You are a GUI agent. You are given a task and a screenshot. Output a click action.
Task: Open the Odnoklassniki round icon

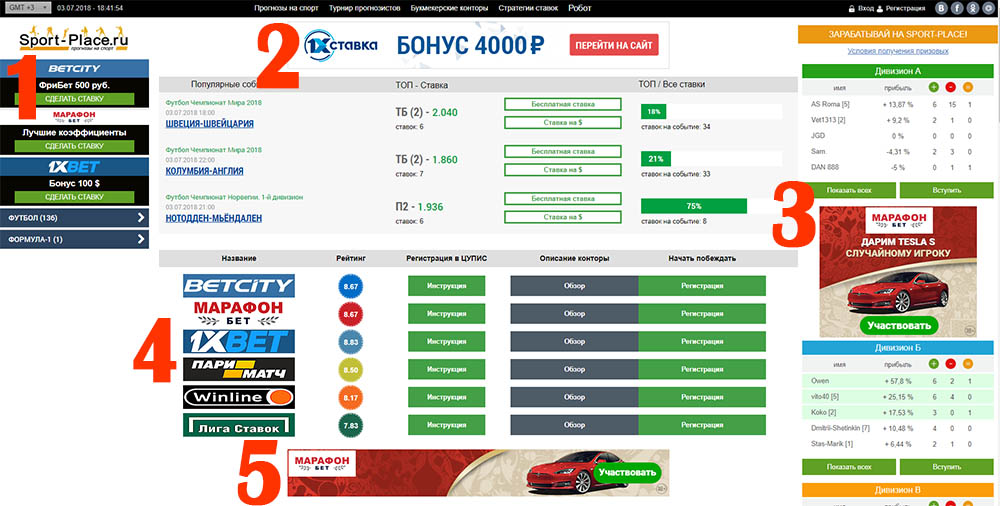click(x=972, y=8)
